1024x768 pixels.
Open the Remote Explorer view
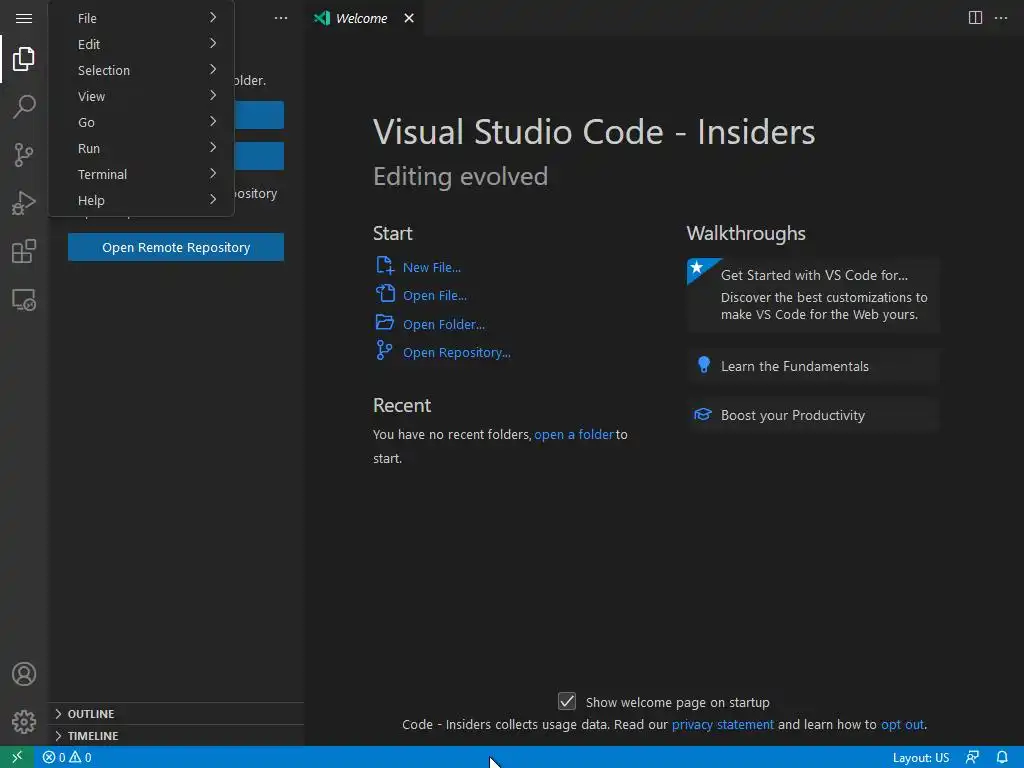24,299
